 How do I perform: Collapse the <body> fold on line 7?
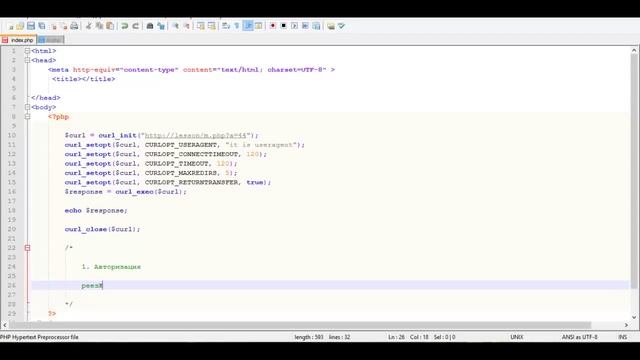[x=27, y=107]
